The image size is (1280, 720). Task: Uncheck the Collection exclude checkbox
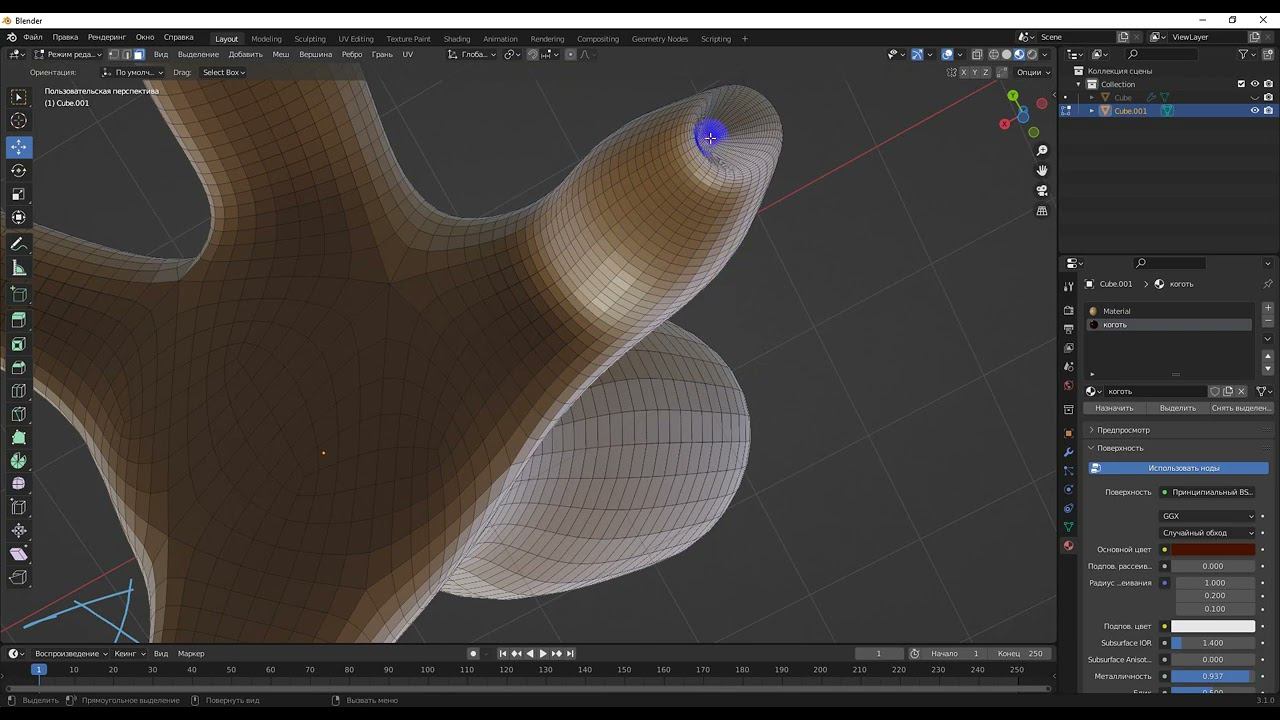point(1241,84)
